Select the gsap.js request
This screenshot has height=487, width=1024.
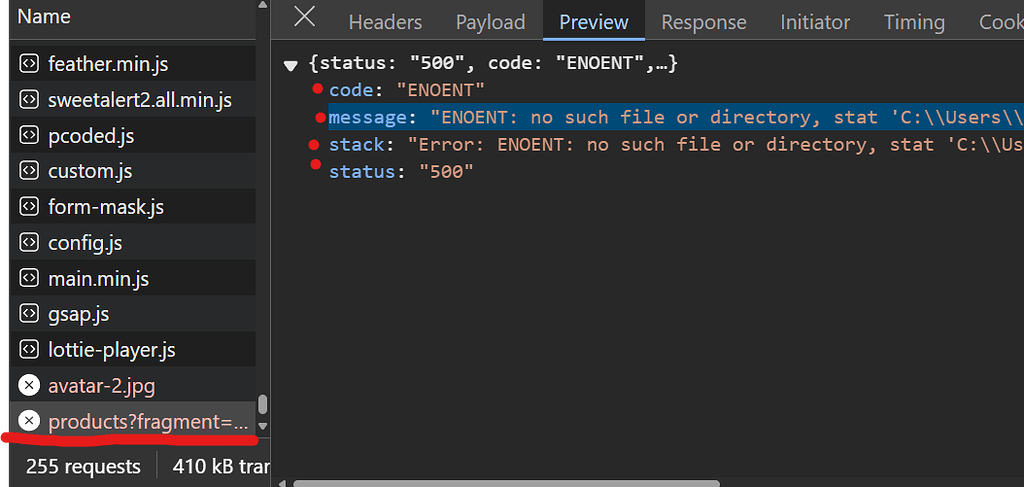(x=132, y=314)
